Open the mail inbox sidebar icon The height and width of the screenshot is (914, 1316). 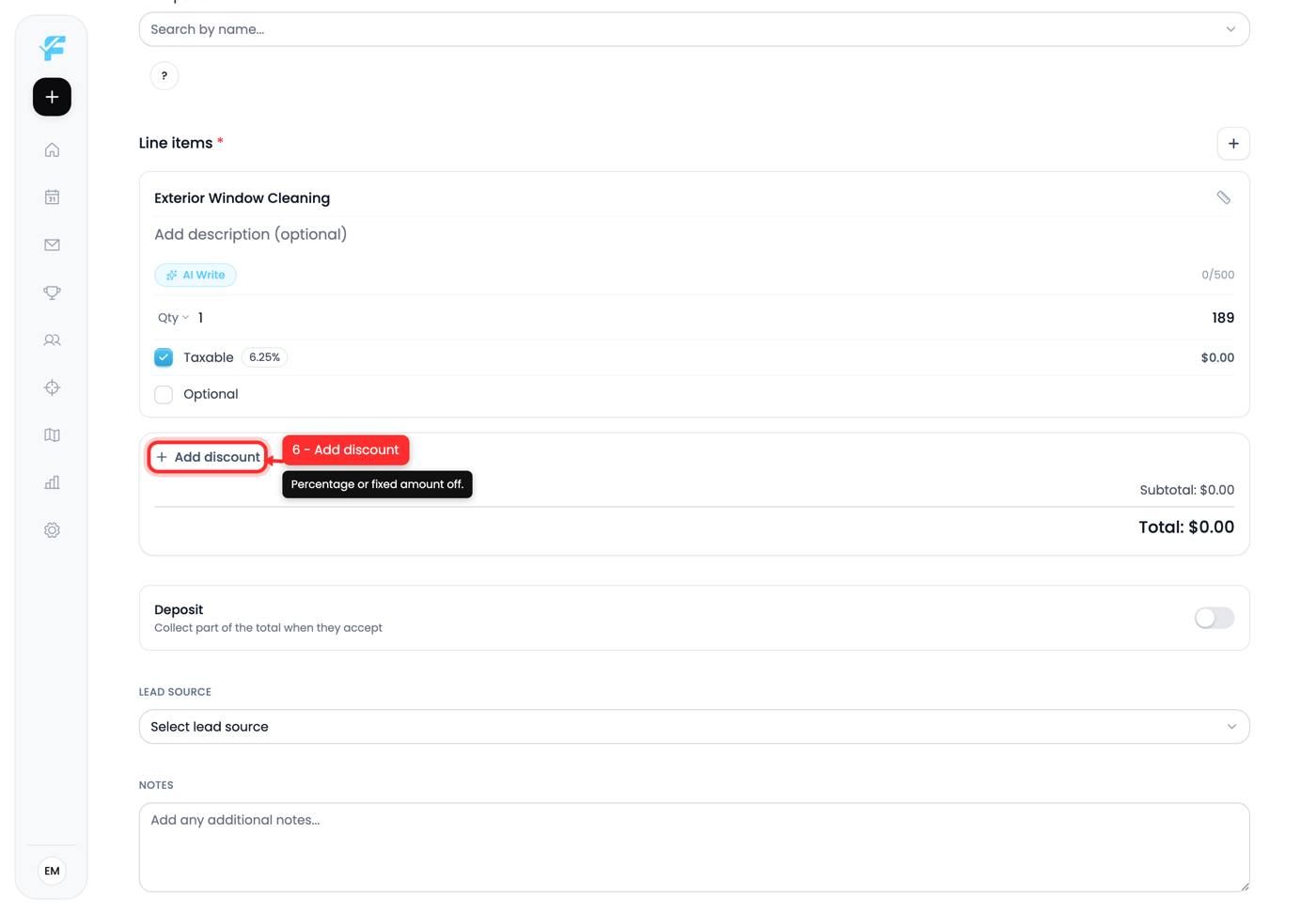[52, 244]
